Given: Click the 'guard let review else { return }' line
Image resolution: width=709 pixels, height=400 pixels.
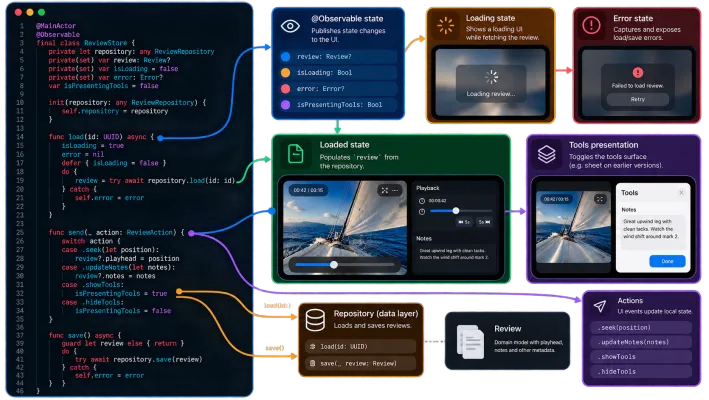Looking at the screenshot, I should 123,344.
